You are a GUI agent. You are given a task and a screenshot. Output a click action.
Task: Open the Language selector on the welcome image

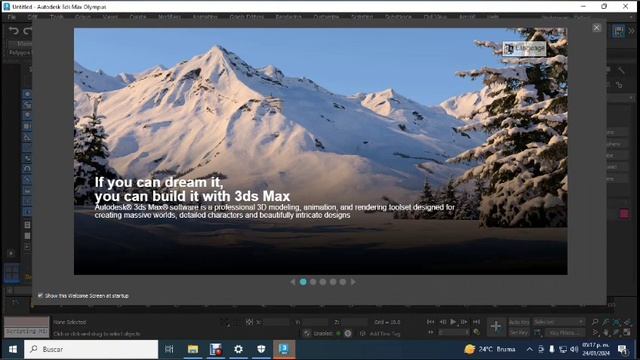[524, 49]
